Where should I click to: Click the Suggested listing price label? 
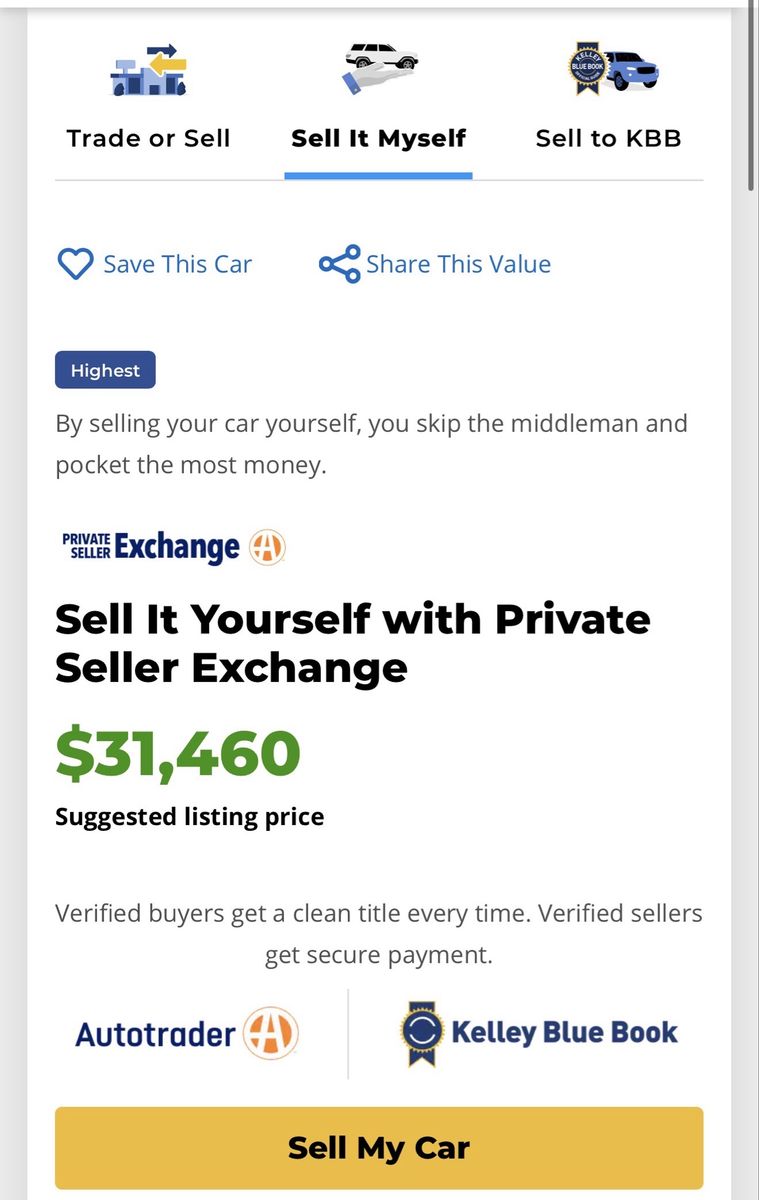tap(190, 817)
